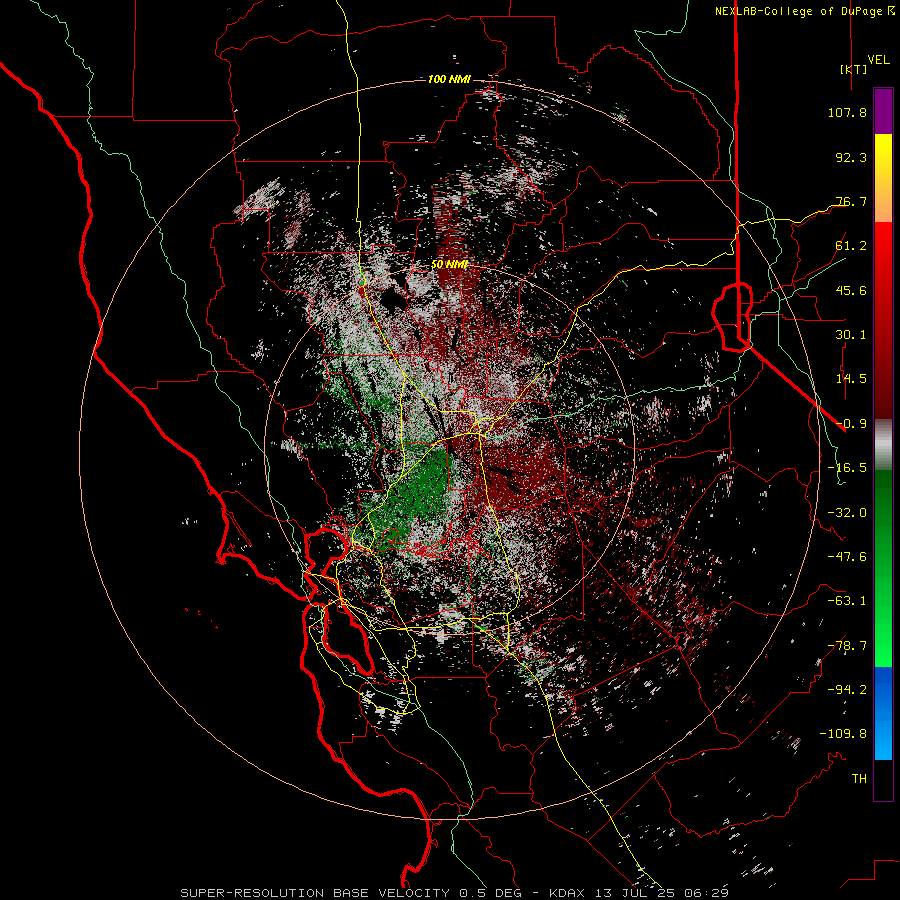
Task: Click the -16.5 velocity scale value
Action: (847, 468)
